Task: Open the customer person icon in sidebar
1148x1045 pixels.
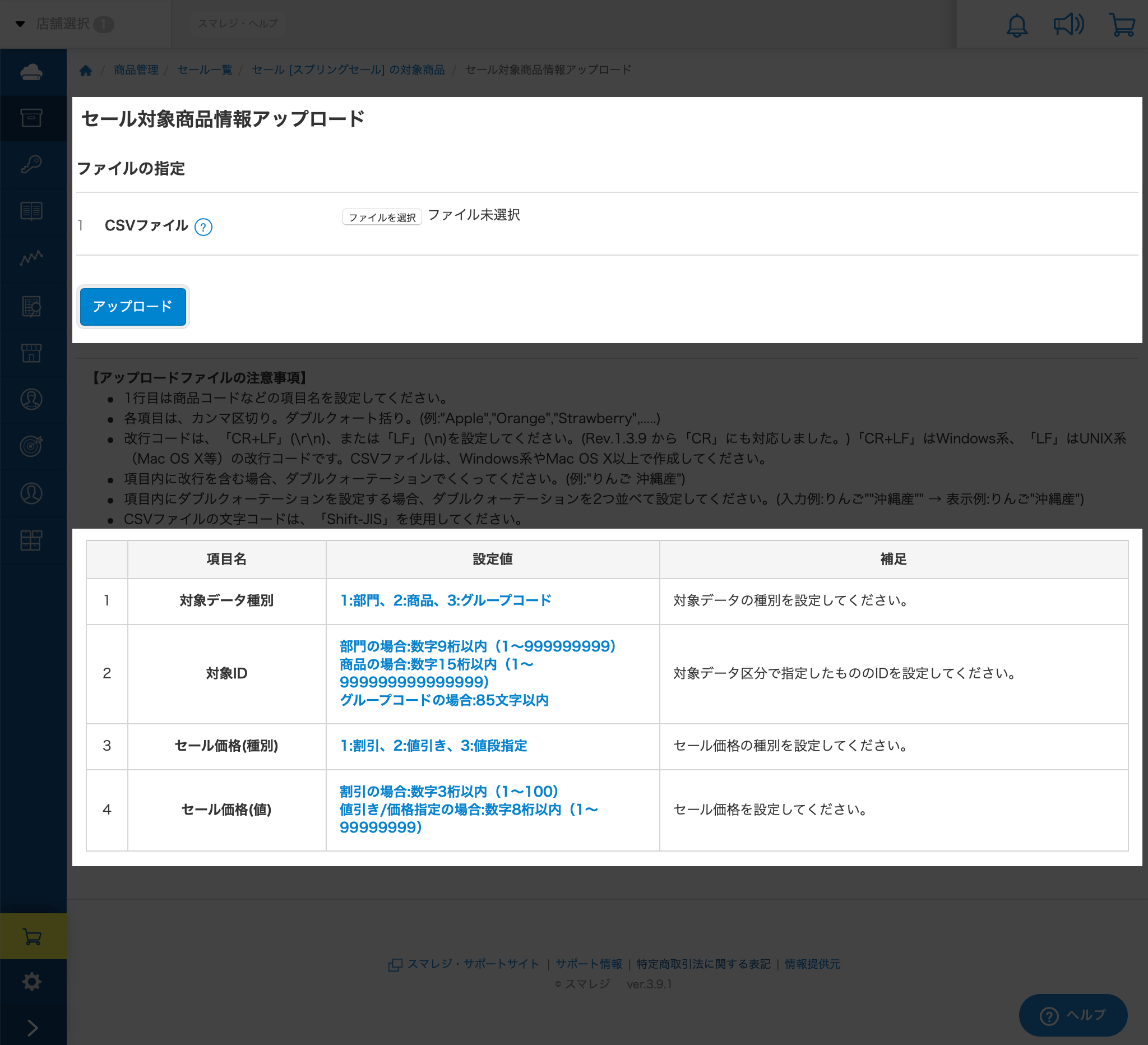Action: coord(31,399)
